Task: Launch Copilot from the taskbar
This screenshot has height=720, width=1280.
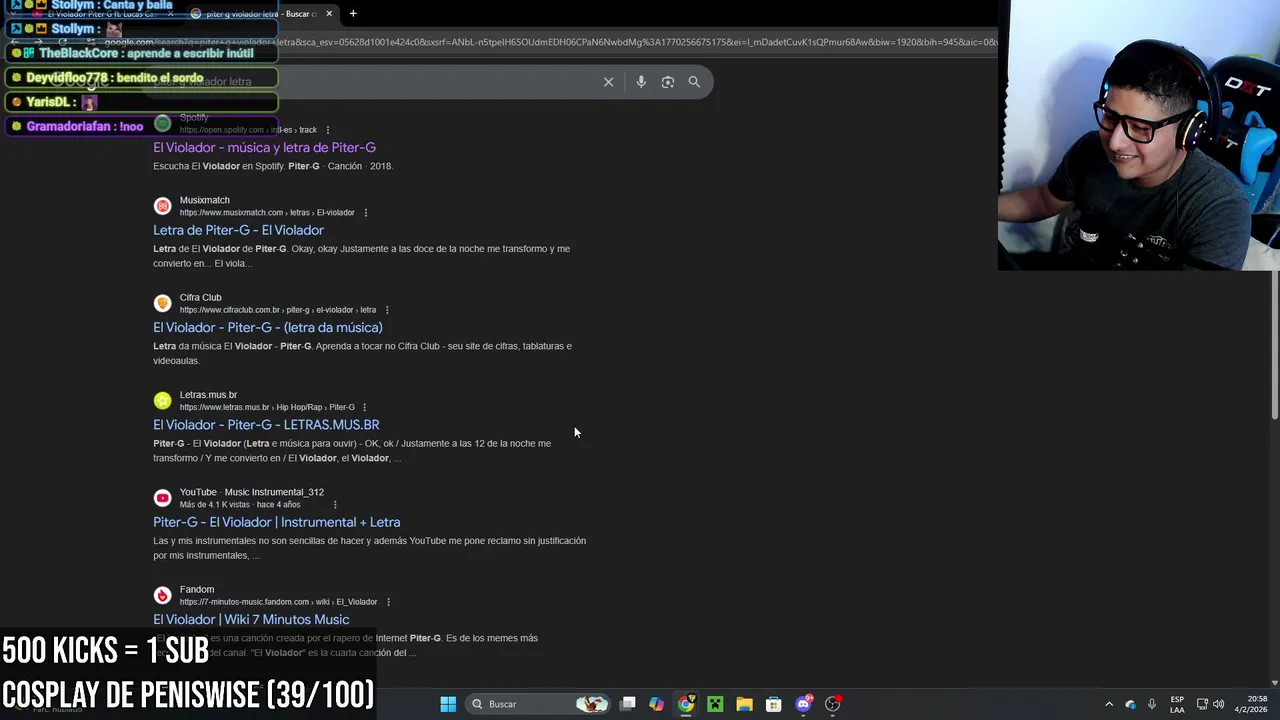Action: click(656, 704)
